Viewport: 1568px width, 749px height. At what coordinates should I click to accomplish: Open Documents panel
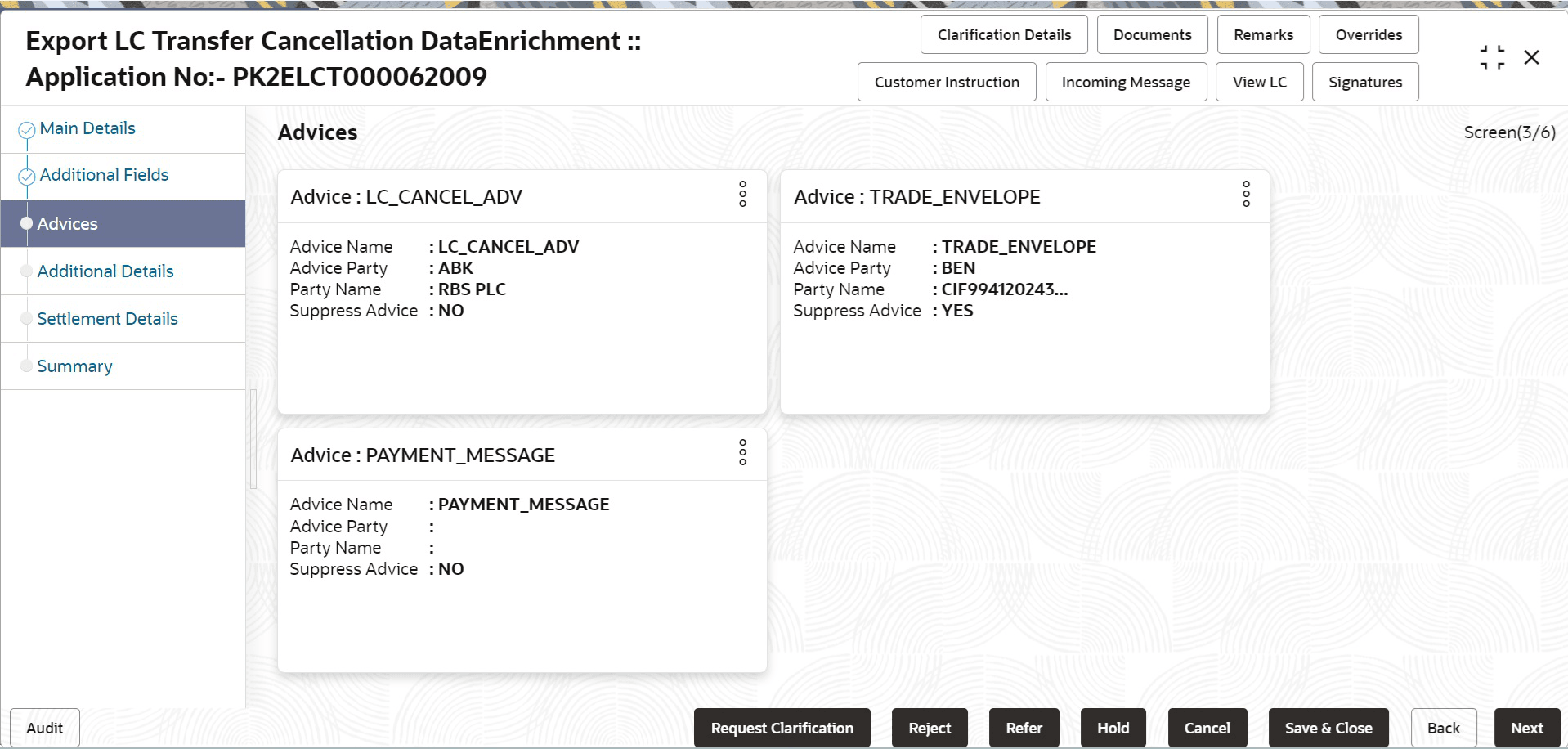1152,35
